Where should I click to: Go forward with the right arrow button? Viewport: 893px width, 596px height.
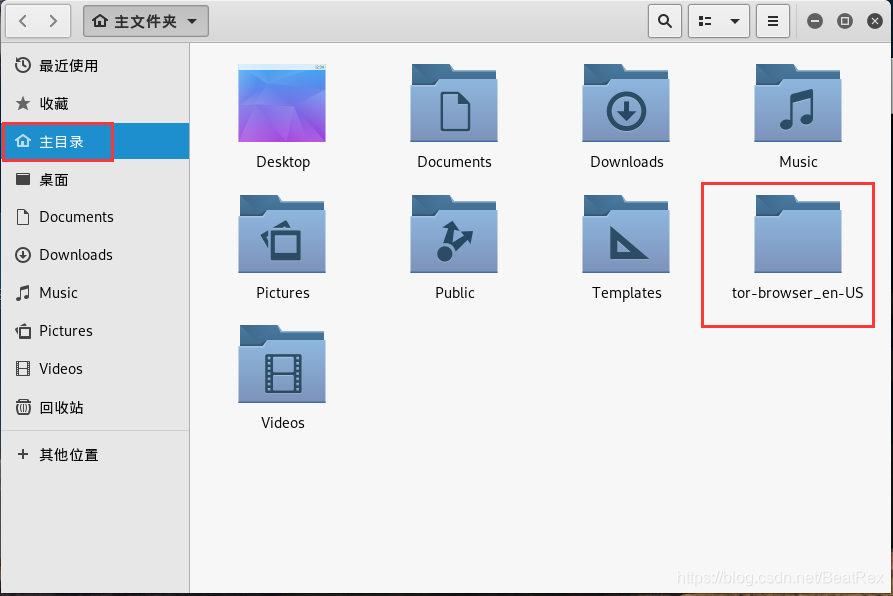click(54, 21)
